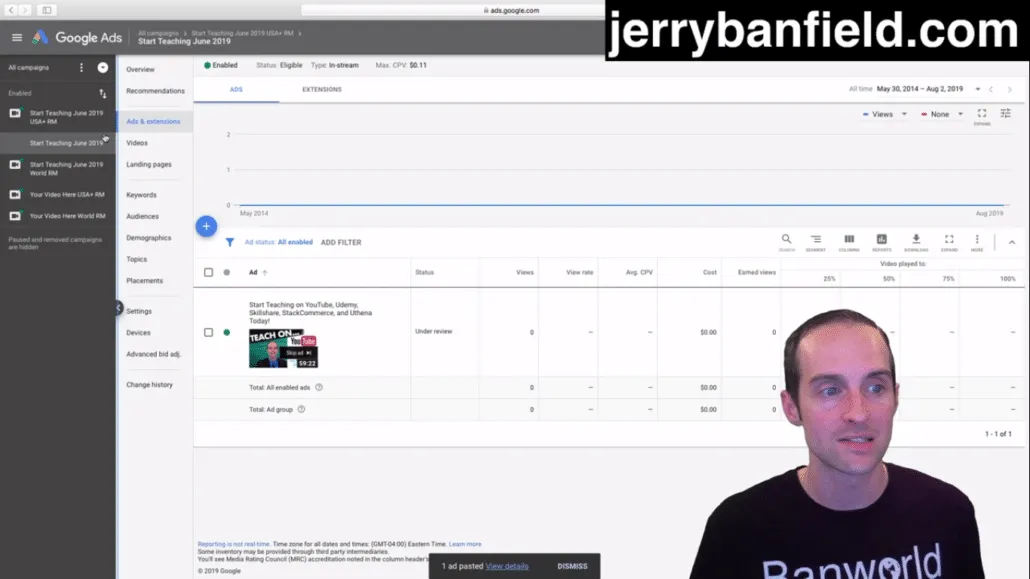Open Change history page

(x=150, y=384)
